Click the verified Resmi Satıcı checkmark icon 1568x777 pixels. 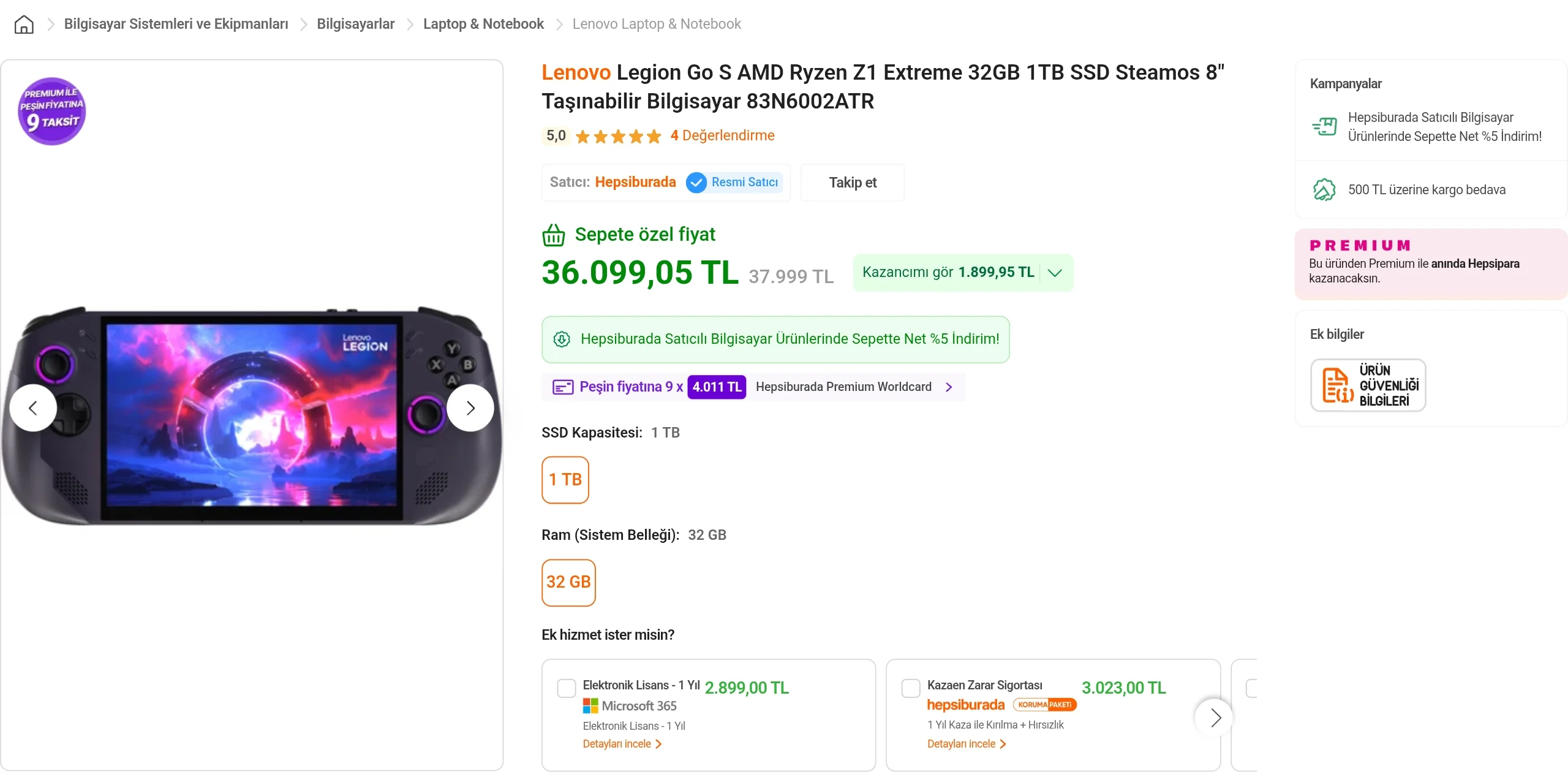696,183
